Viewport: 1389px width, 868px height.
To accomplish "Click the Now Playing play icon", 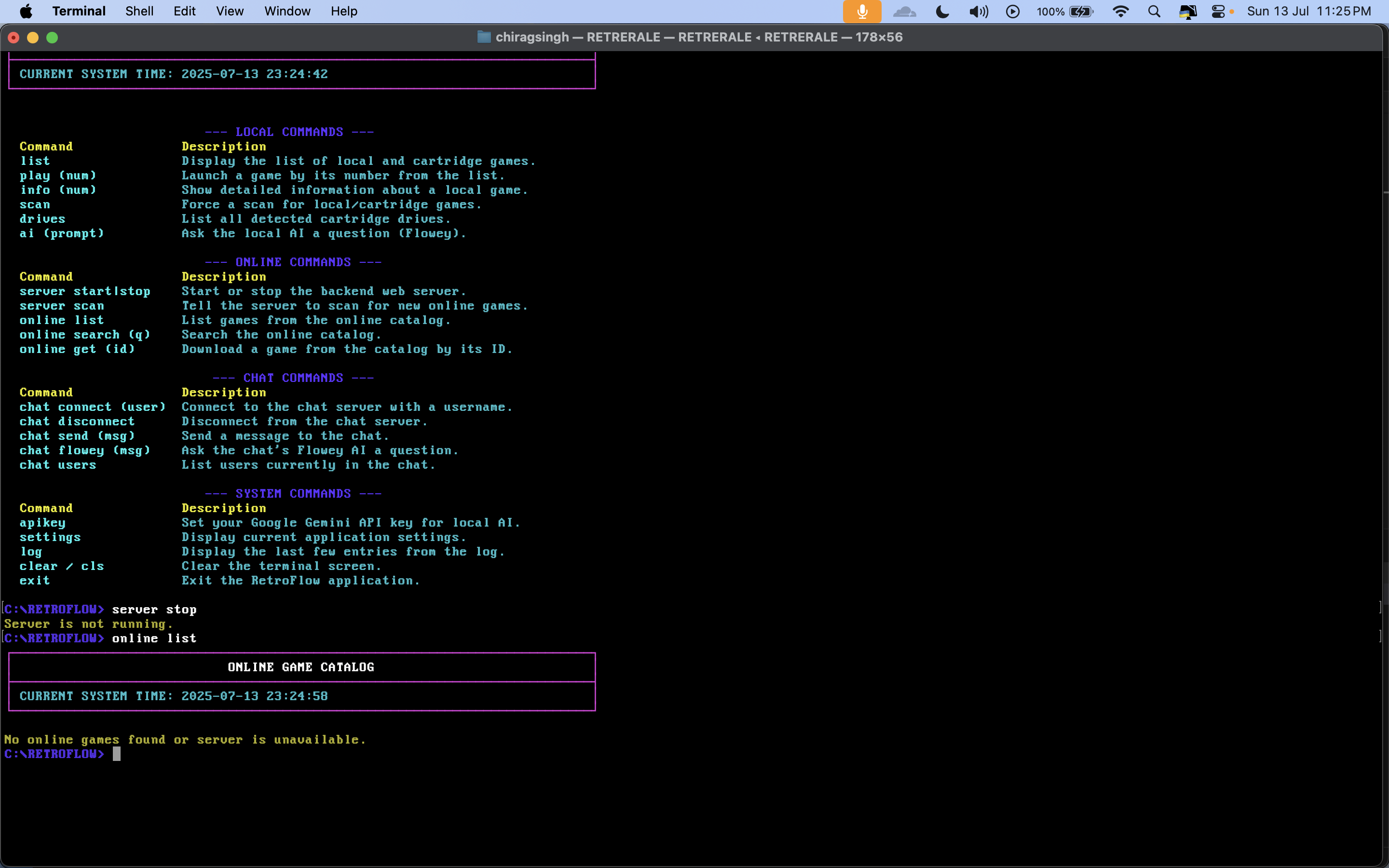I will [1012, 12].
